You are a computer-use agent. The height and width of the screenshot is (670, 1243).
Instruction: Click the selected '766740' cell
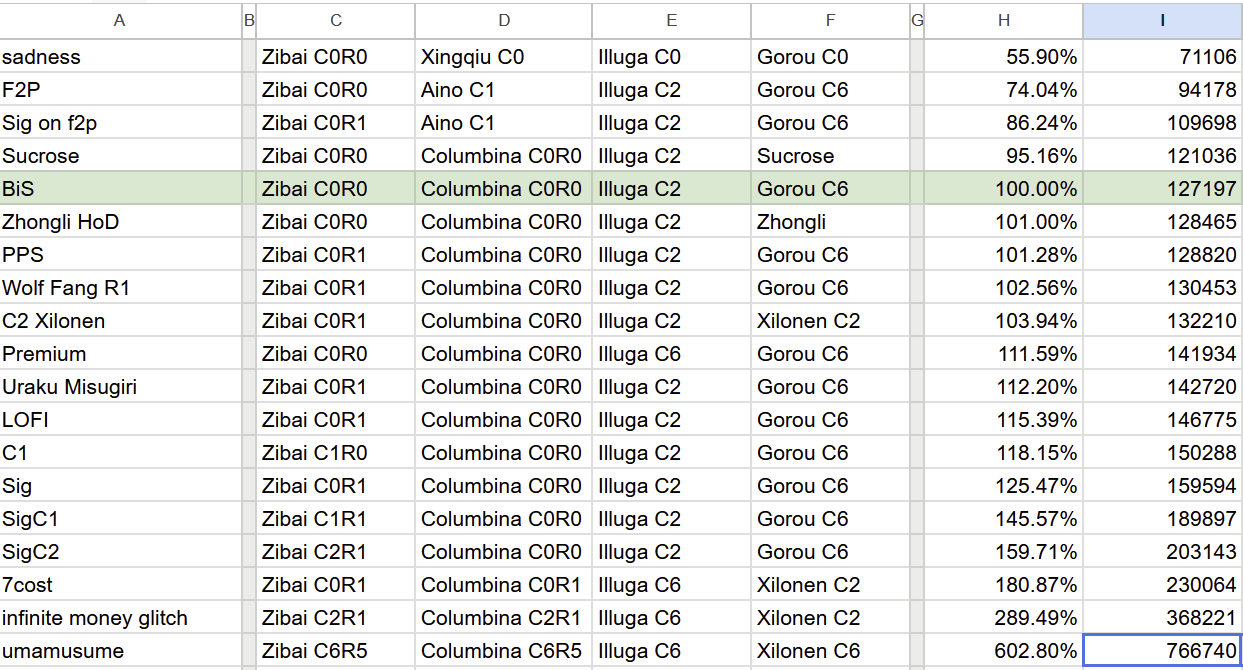tap(1162, 651)
